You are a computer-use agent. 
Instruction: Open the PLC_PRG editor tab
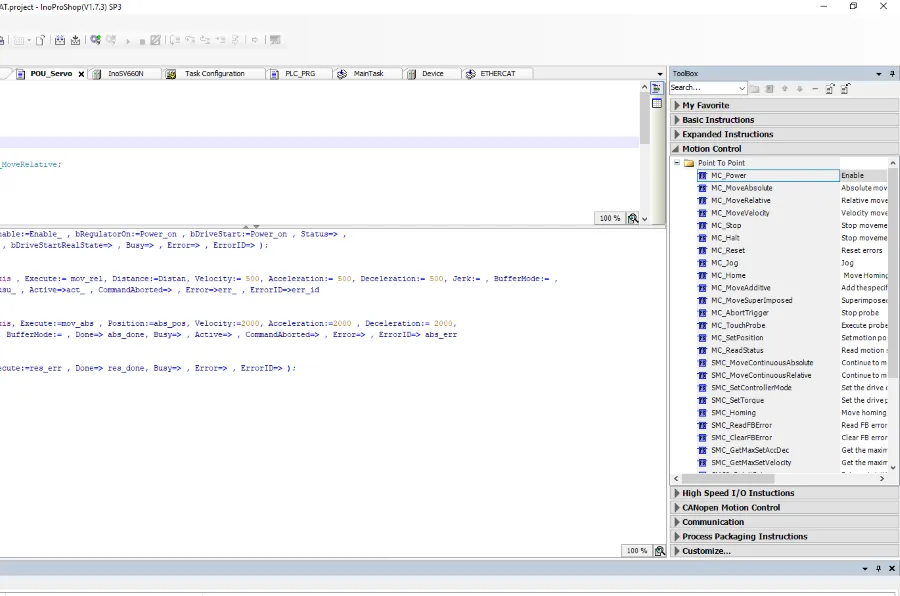300,74
